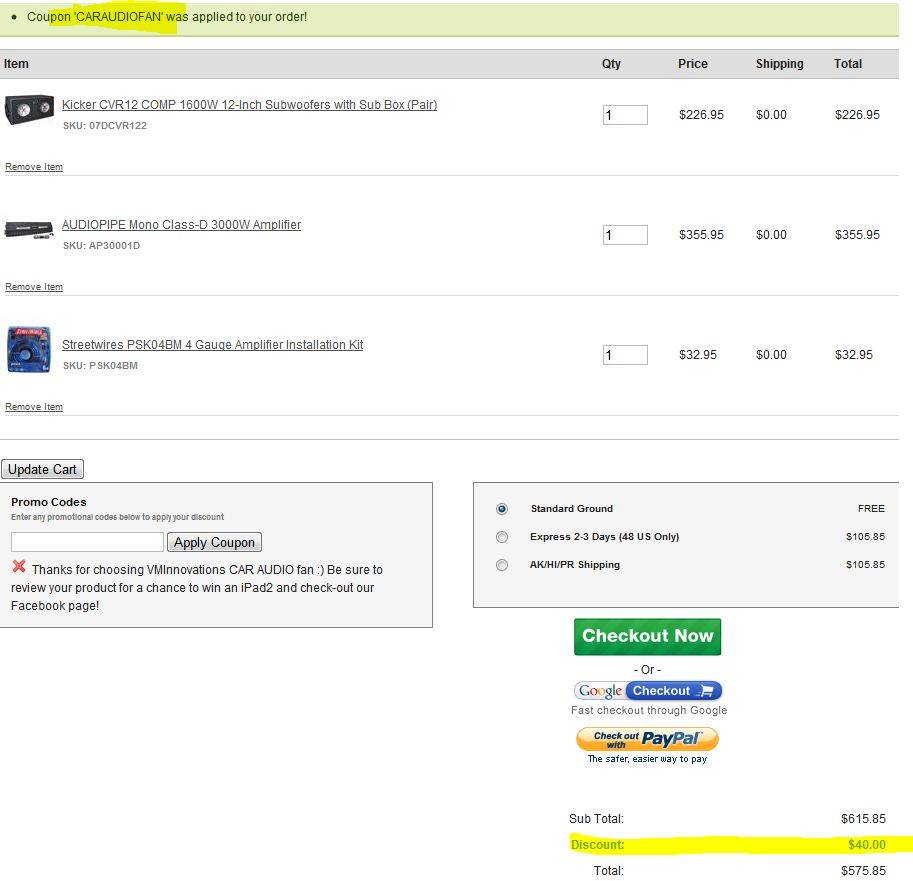Click the Qty column header

[611, 64]
